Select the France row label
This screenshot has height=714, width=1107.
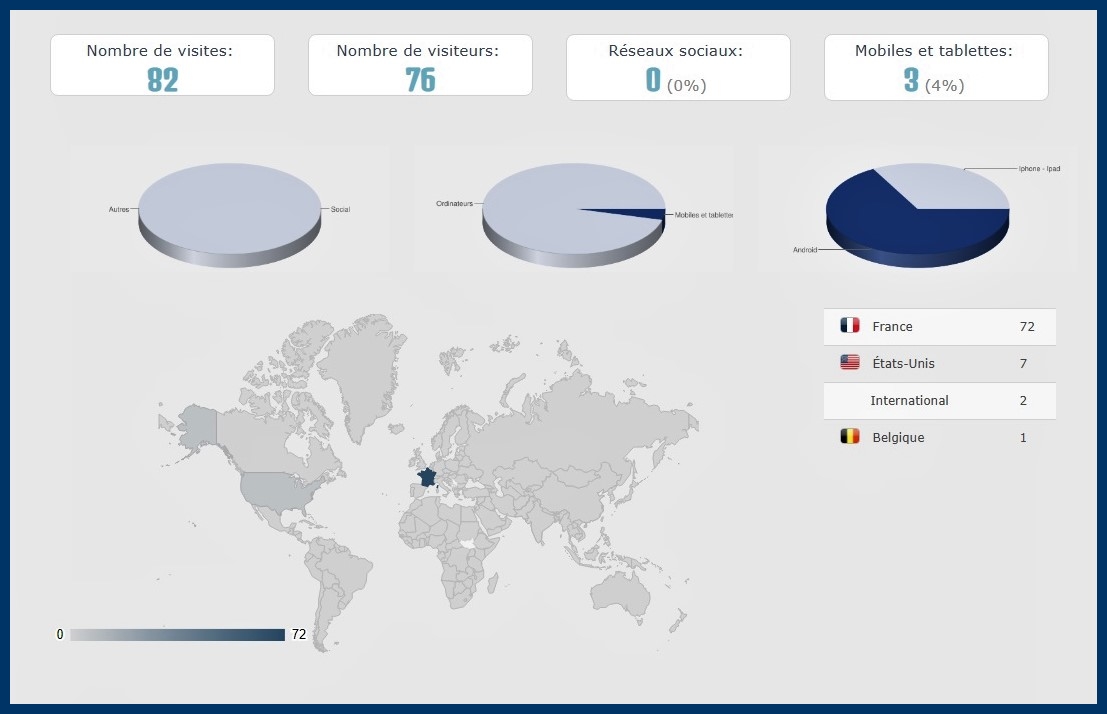coord(892,326)
